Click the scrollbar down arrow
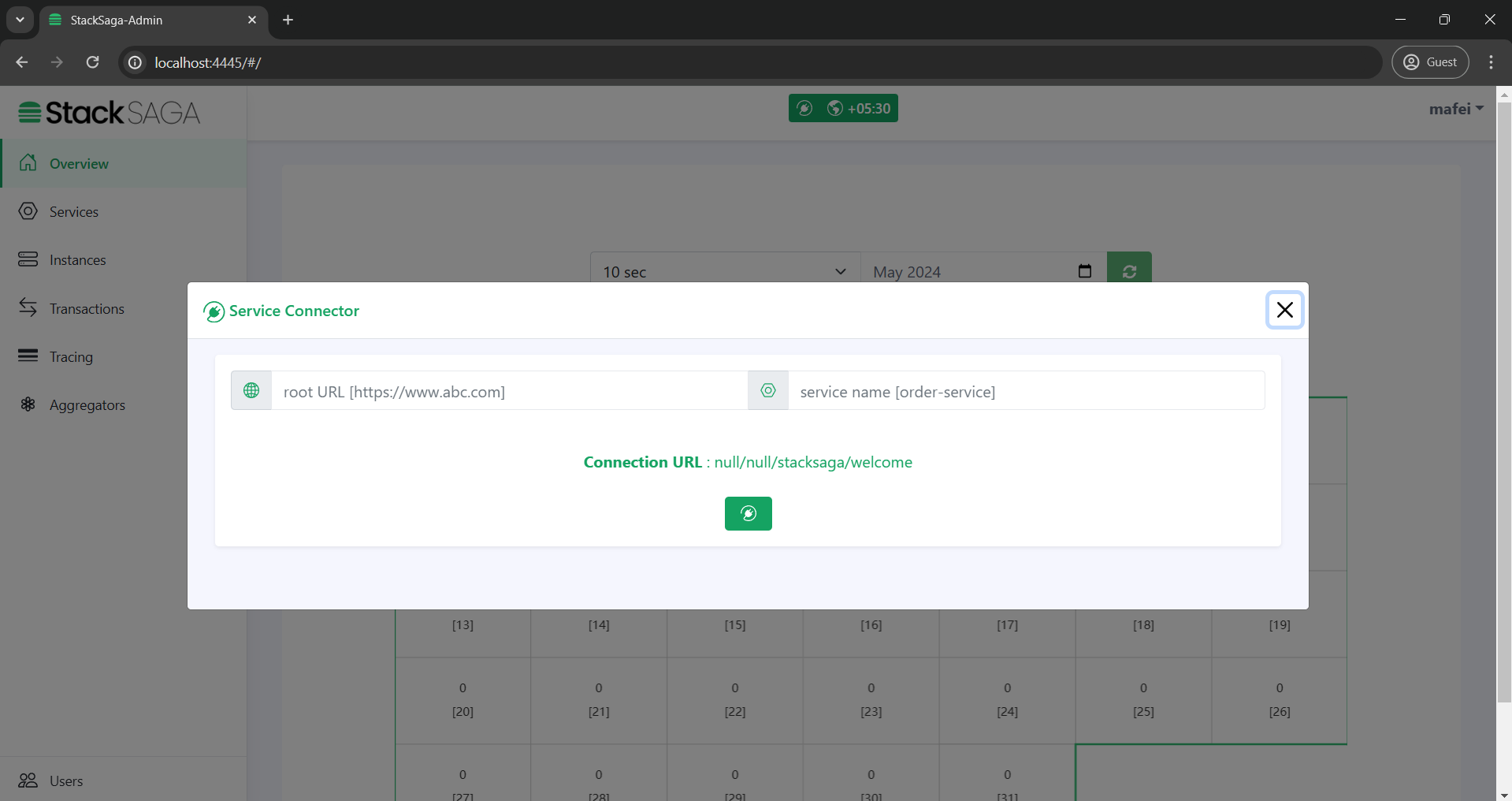Viewport: 1512px width, 801px height. click(1504, 795)
